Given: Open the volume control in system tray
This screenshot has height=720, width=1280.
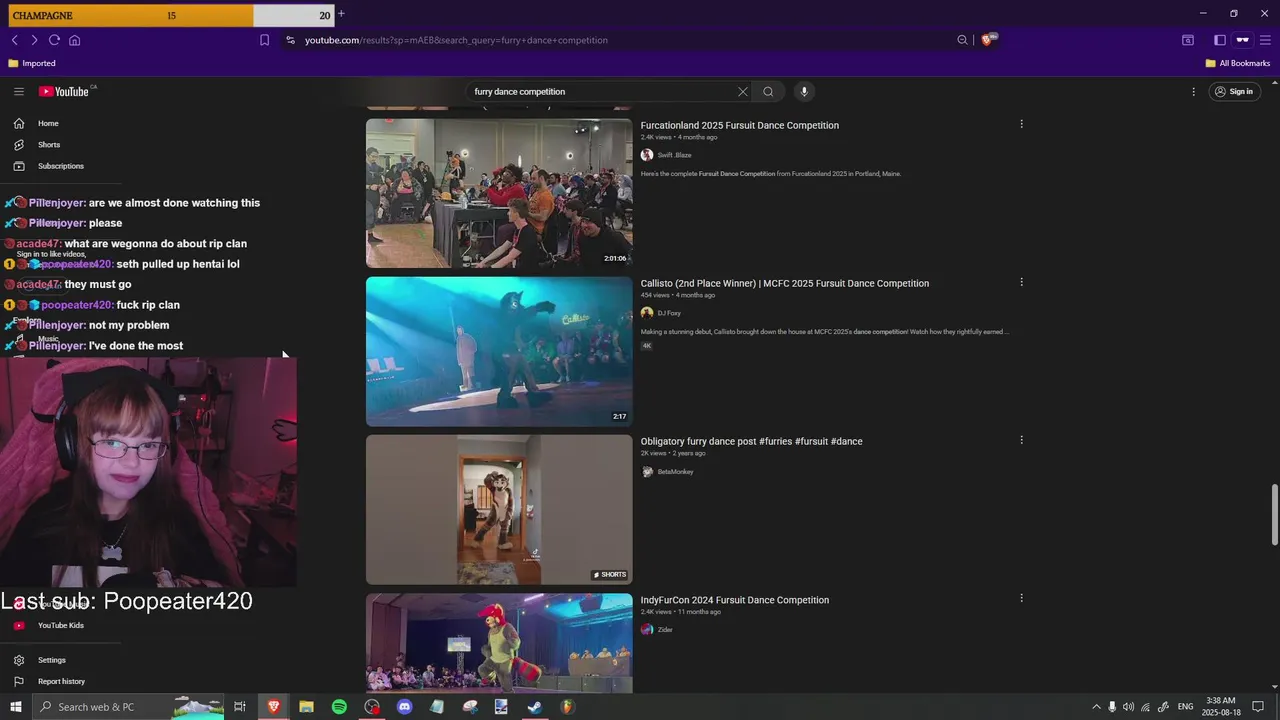Looking at the screenshot, I should pos(1128,707).
